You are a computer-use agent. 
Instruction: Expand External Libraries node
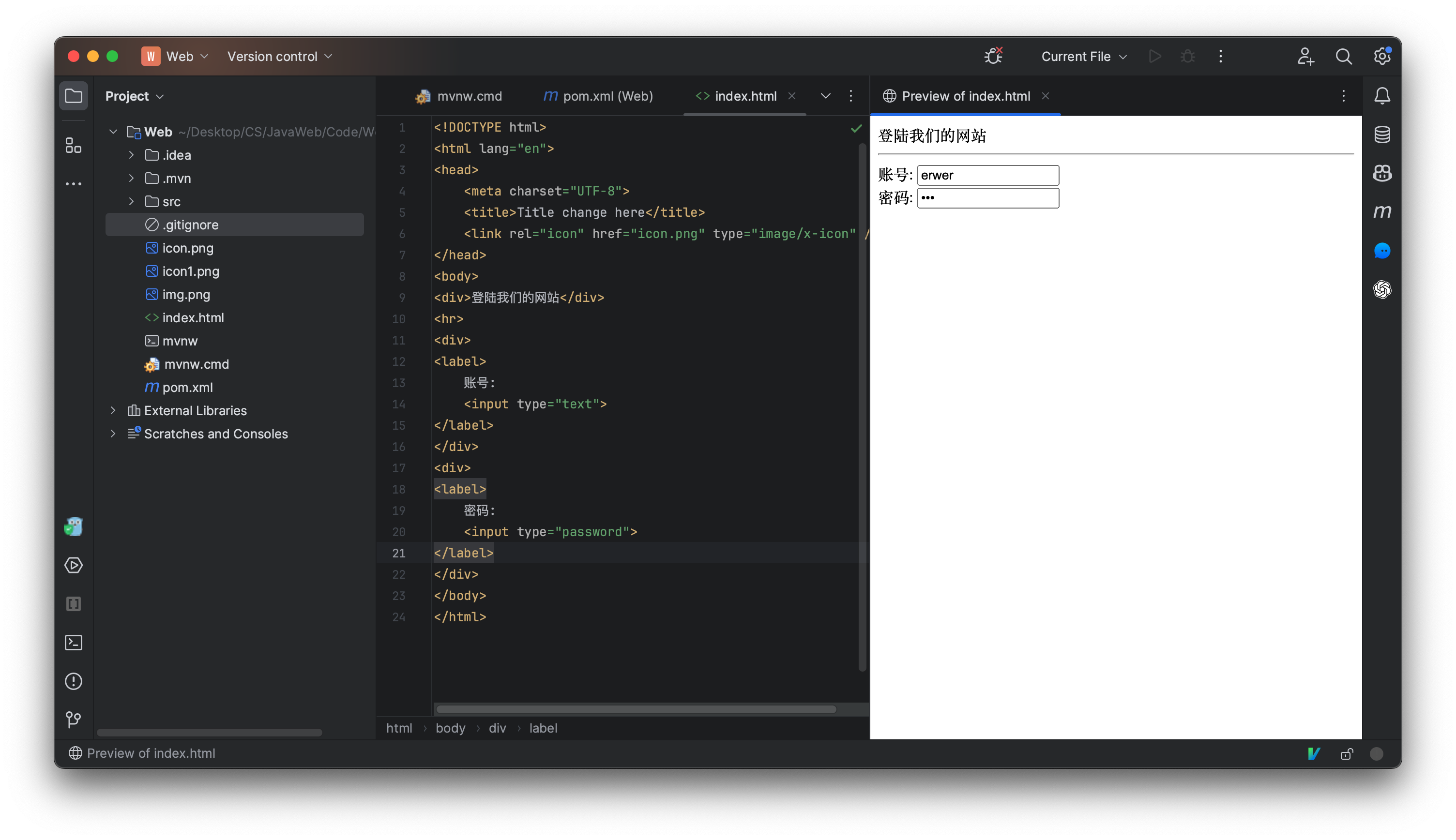point(113,410)
